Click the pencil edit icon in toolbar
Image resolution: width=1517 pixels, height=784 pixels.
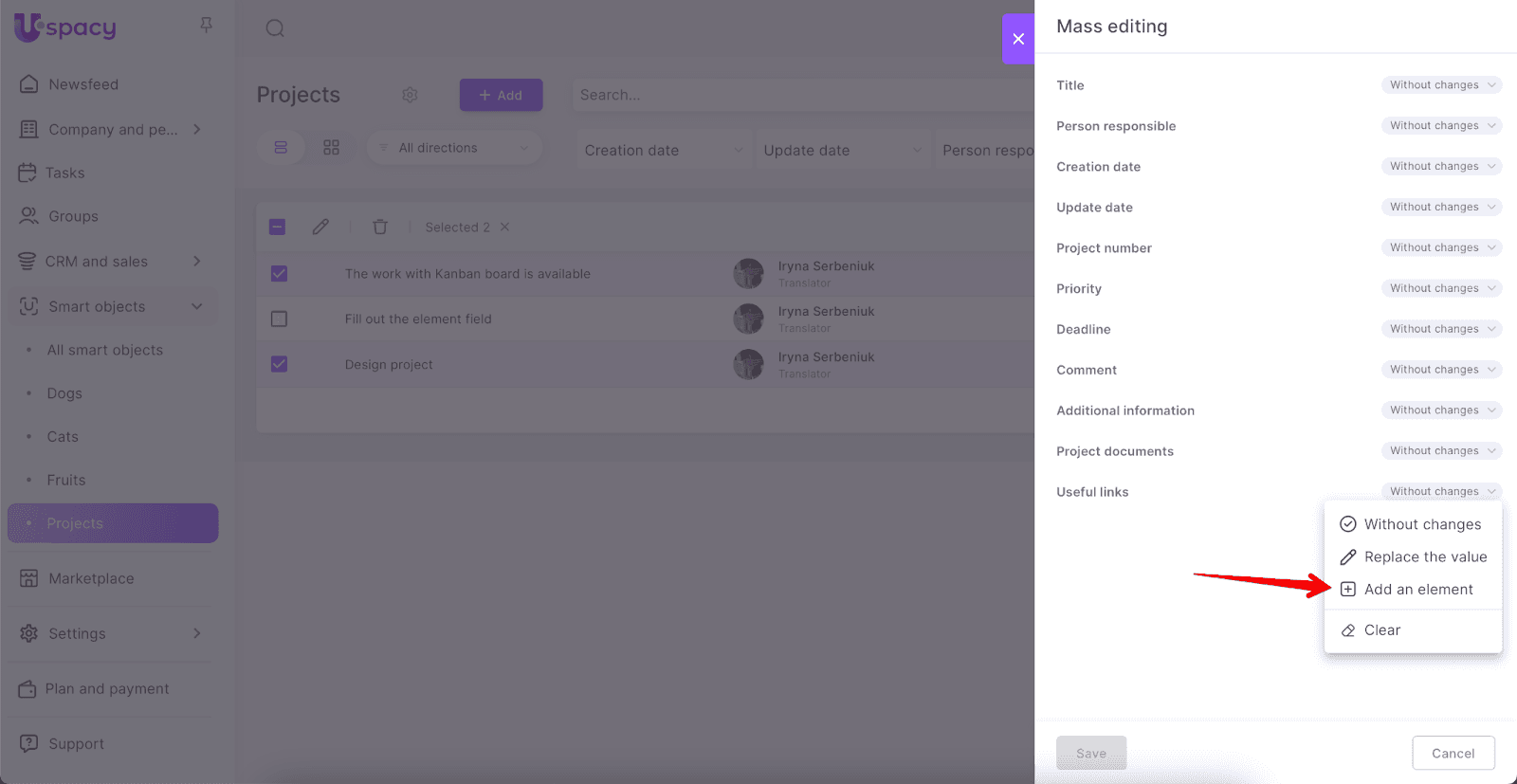[320, 227]
